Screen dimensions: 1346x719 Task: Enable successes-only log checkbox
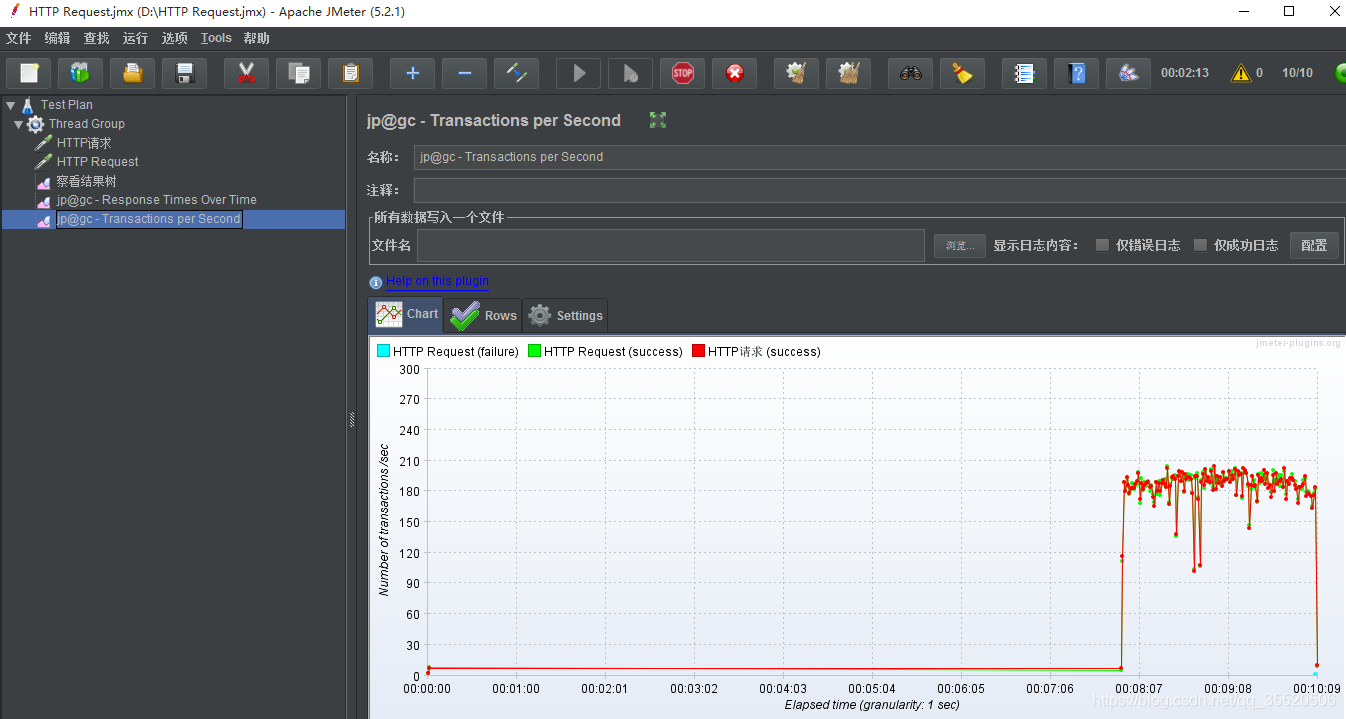coord(1200,245)
